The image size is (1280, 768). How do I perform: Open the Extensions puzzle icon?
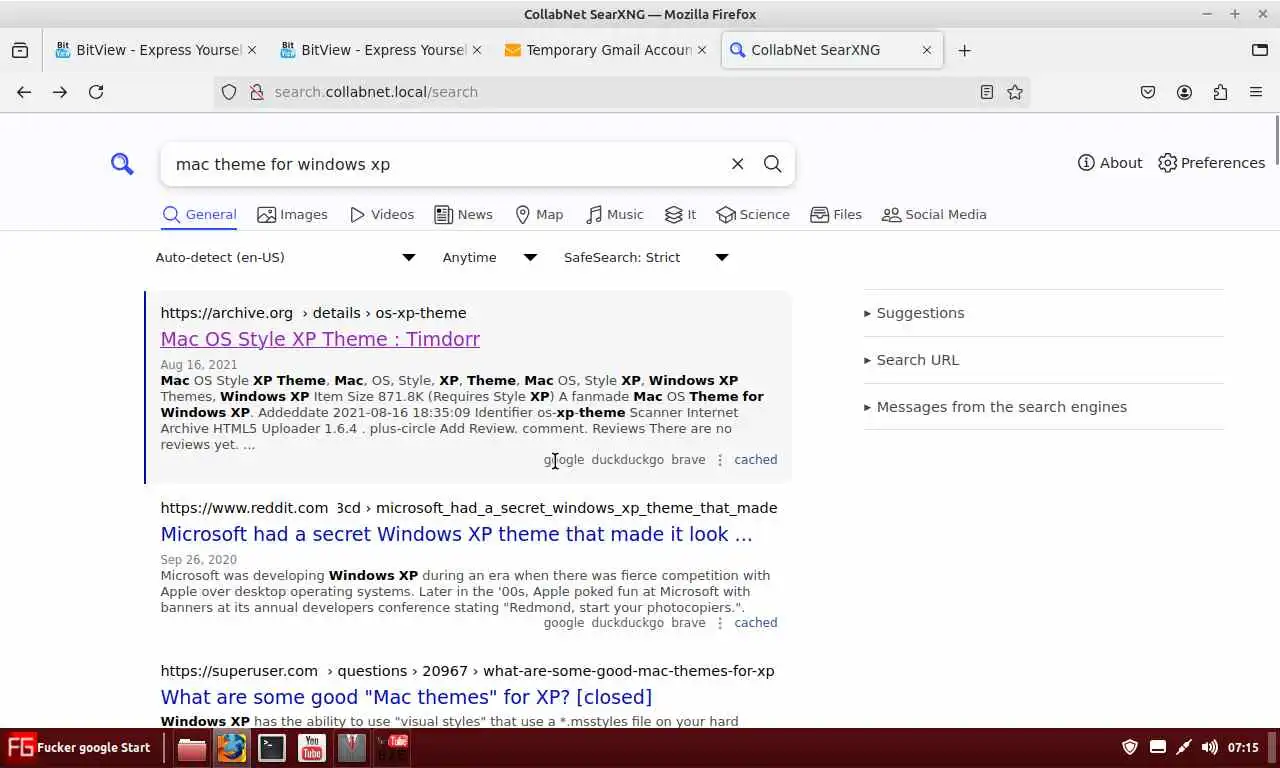[1220, 92]
